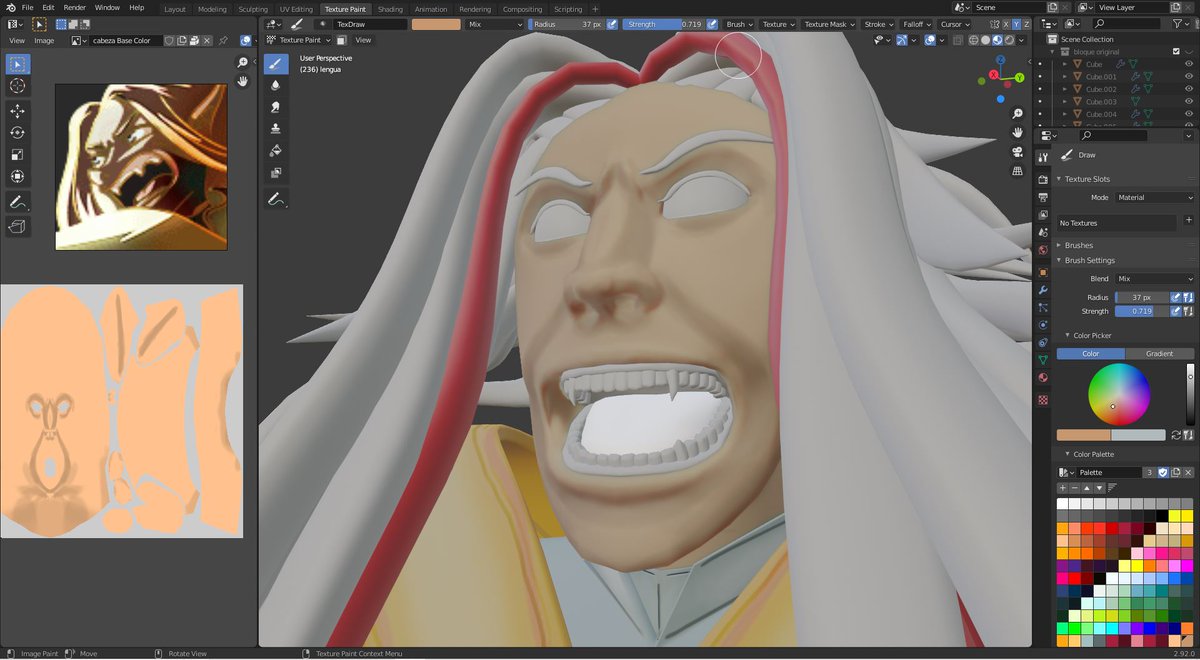Select the Smear tool in the toolbar

pyautogui.click(x=275, y=107)
